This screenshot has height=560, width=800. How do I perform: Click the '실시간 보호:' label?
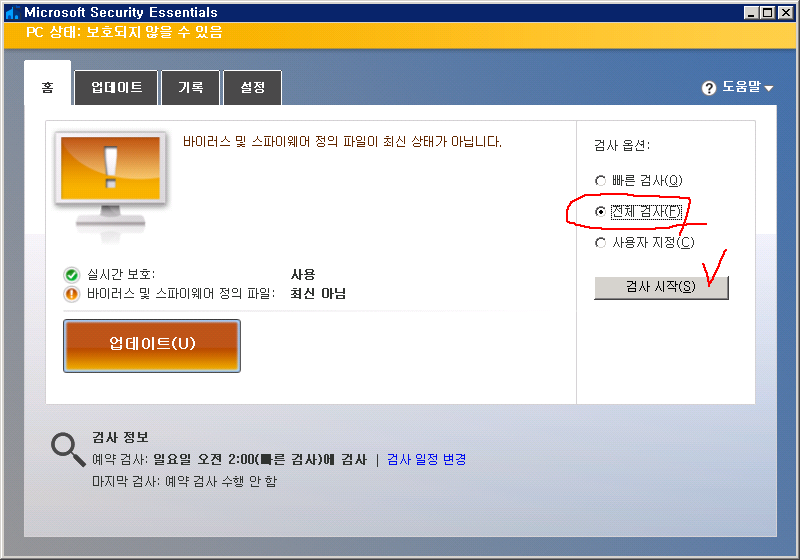click(121, 275)
